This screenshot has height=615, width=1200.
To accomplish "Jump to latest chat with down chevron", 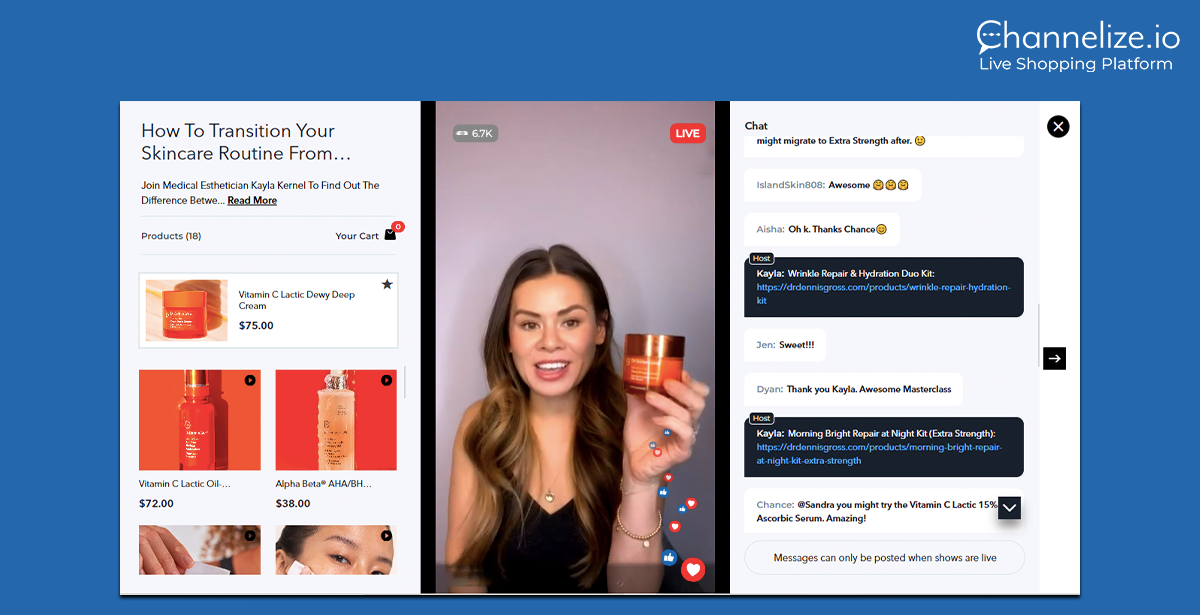I will tap(1009, 508).
